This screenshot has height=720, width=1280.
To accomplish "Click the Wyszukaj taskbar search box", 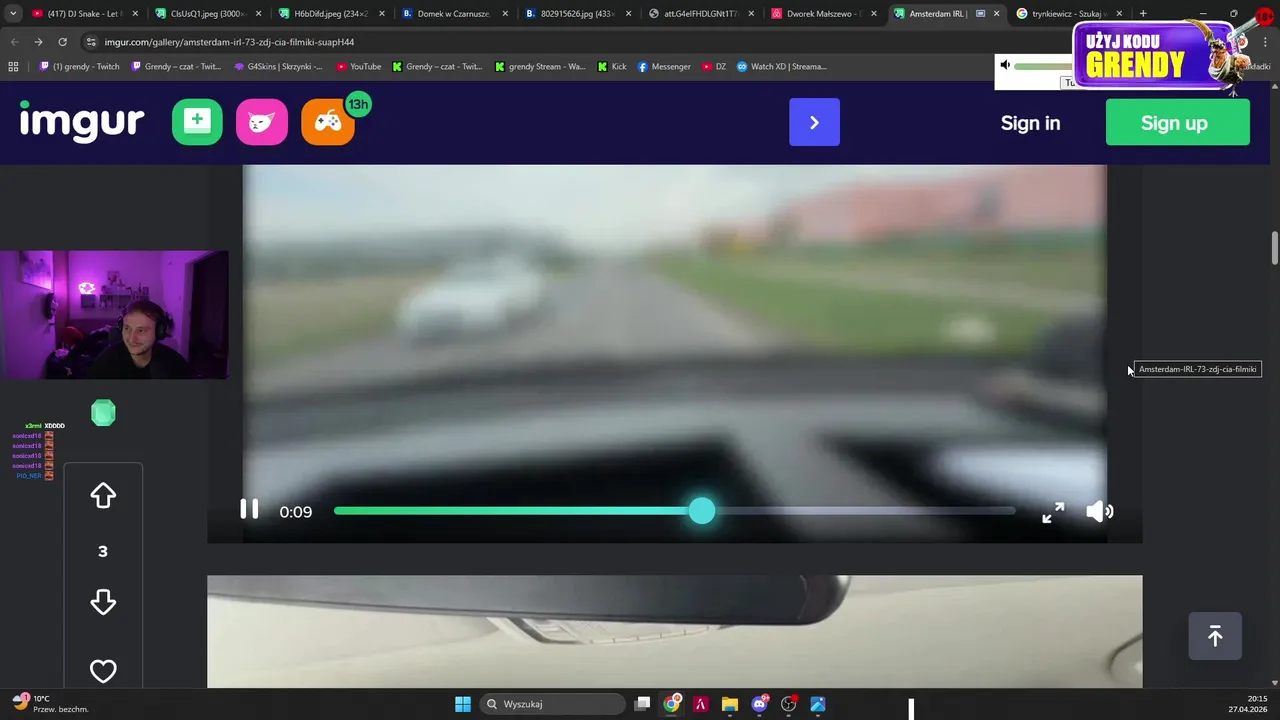I will 553,704.
